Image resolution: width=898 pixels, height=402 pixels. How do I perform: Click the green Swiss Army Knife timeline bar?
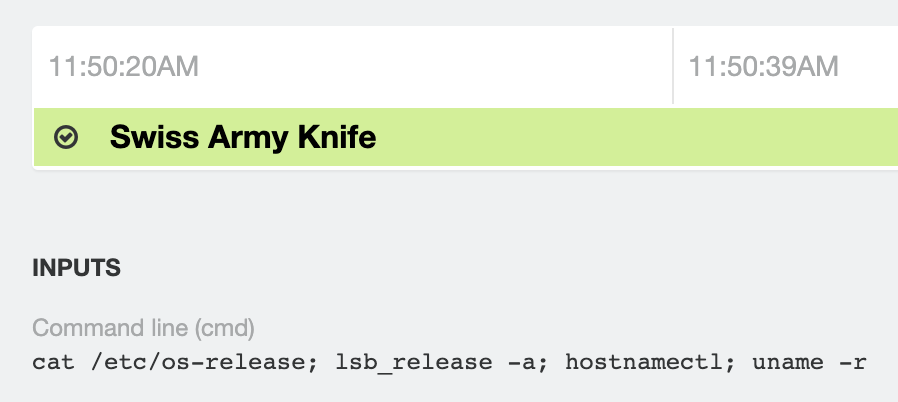point(466,137)
